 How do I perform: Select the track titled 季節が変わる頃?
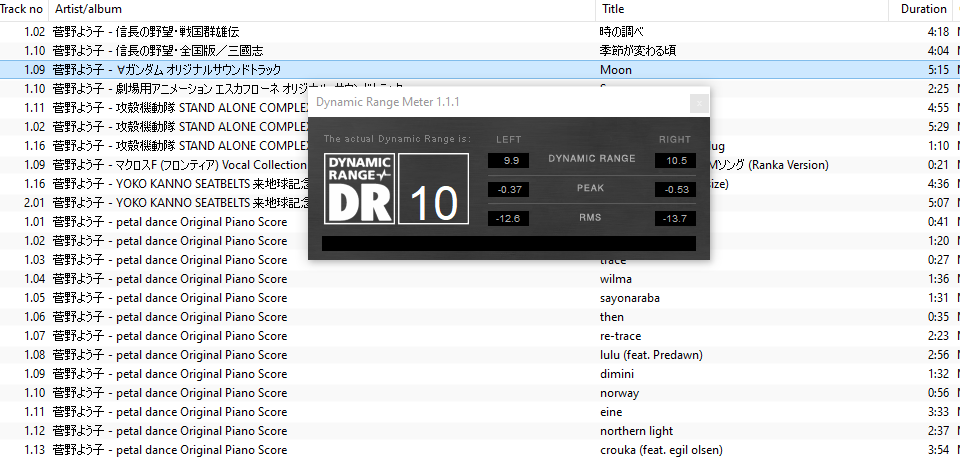(480, 51)
